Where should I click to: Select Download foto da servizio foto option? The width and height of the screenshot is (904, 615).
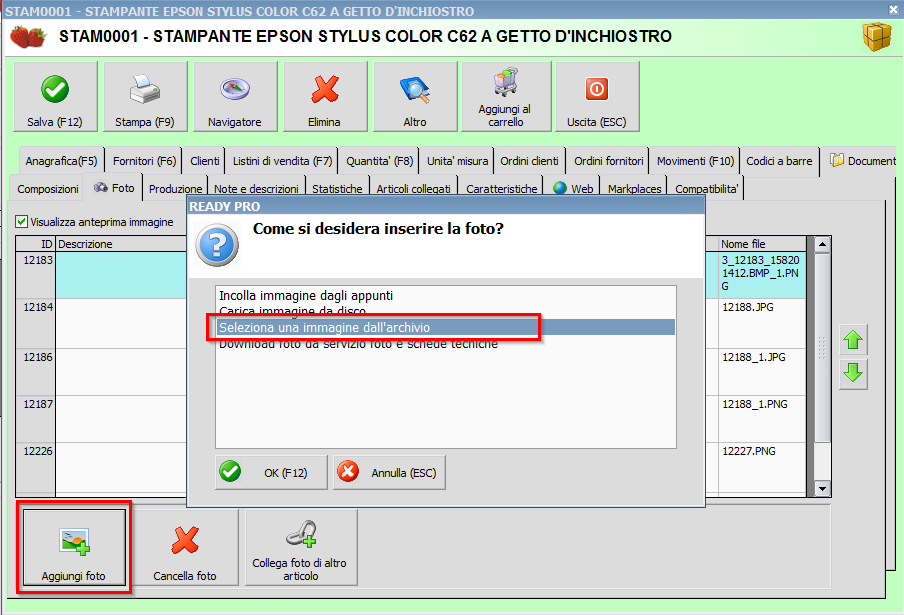tap(445, 344)
